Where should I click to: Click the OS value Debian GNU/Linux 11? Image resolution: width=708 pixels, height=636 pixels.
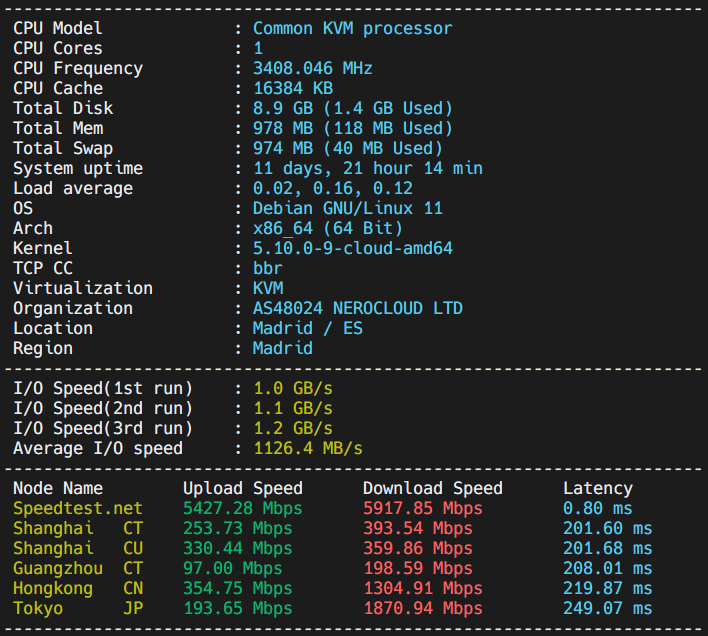[347, 208]
